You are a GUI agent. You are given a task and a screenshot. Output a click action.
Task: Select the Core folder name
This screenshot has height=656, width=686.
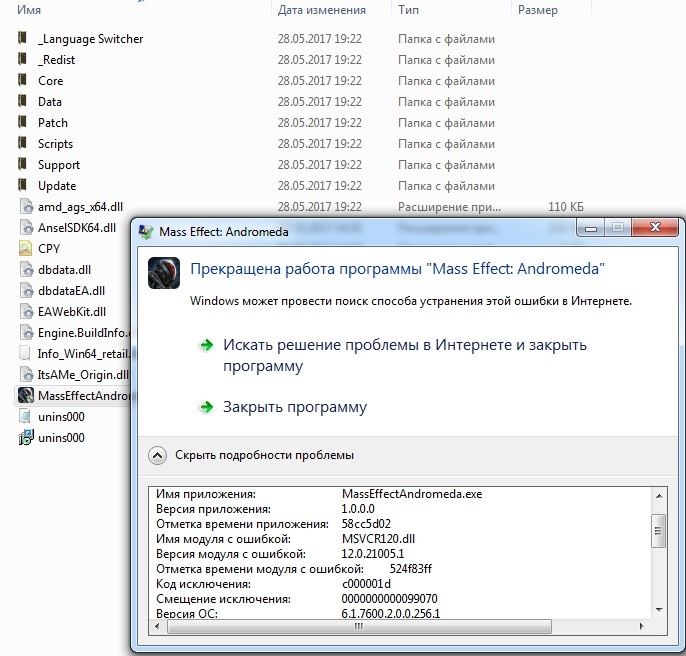[x=51, y=81]
